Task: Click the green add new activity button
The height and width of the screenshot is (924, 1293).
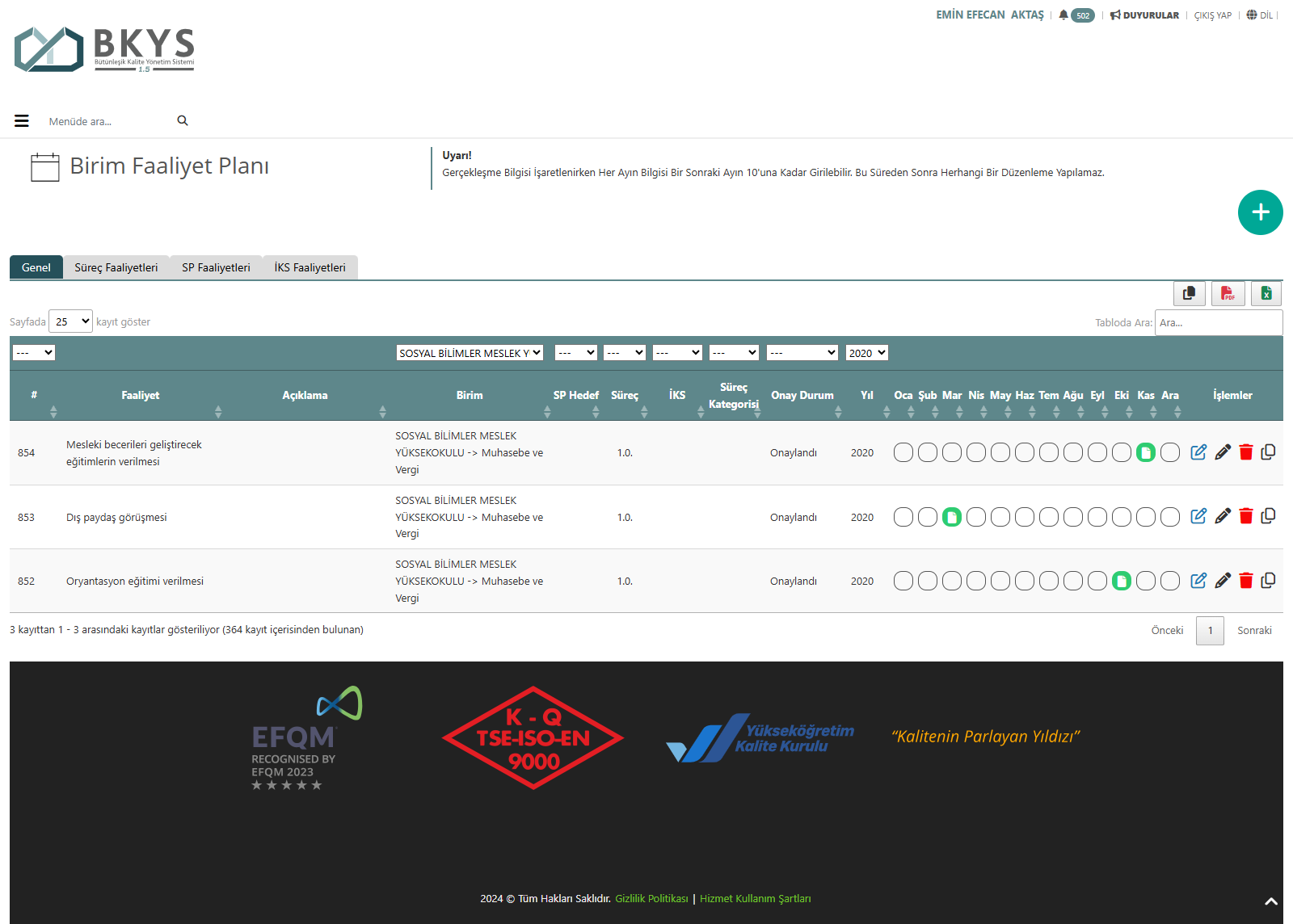Action: coord(1260,212)
